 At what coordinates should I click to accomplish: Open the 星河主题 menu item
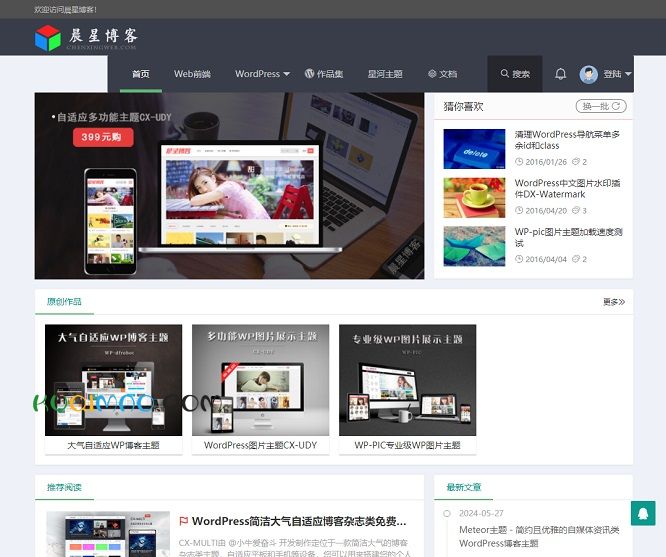385,74
